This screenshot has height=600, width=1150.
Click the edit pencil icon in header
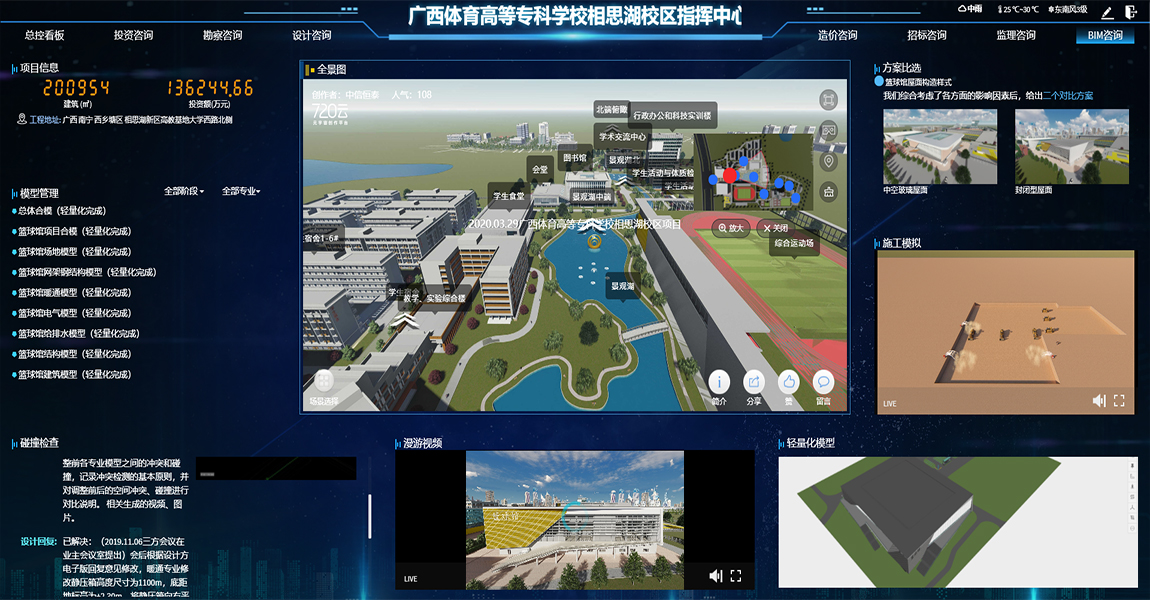[1107, 13]
